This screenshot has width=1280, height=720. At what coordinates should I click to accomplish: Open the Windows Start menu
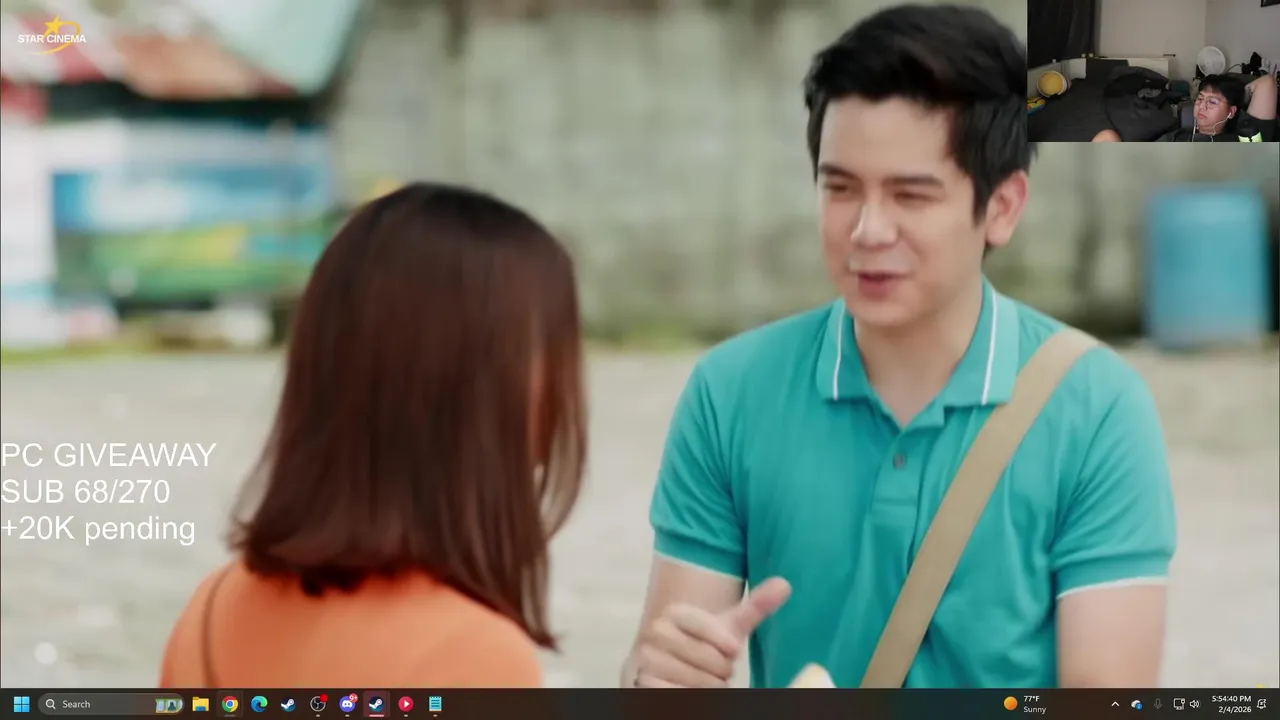pos(21,704)
